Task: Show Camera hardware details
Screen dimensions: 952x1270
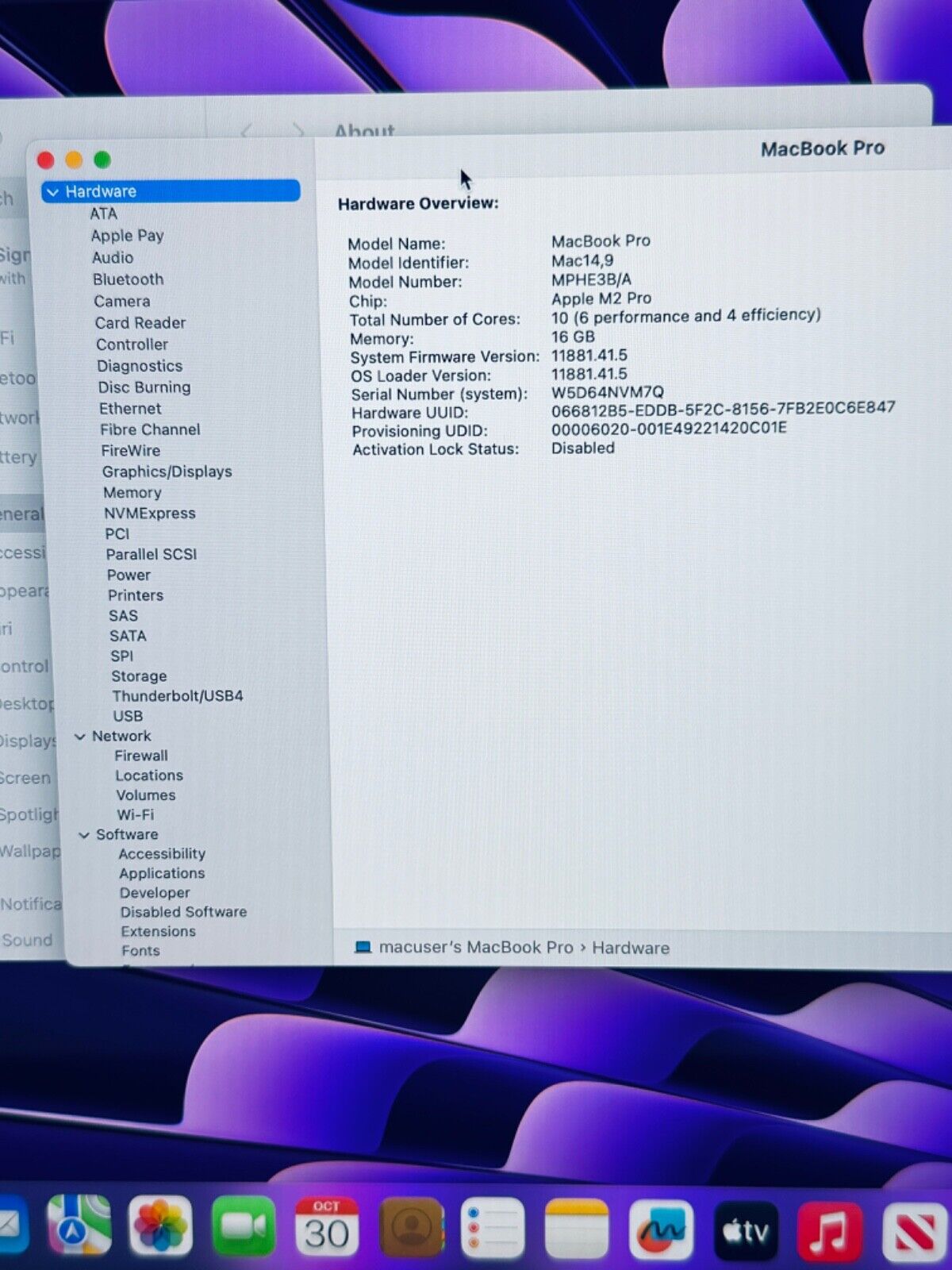Action: click(x=121, y=302)
